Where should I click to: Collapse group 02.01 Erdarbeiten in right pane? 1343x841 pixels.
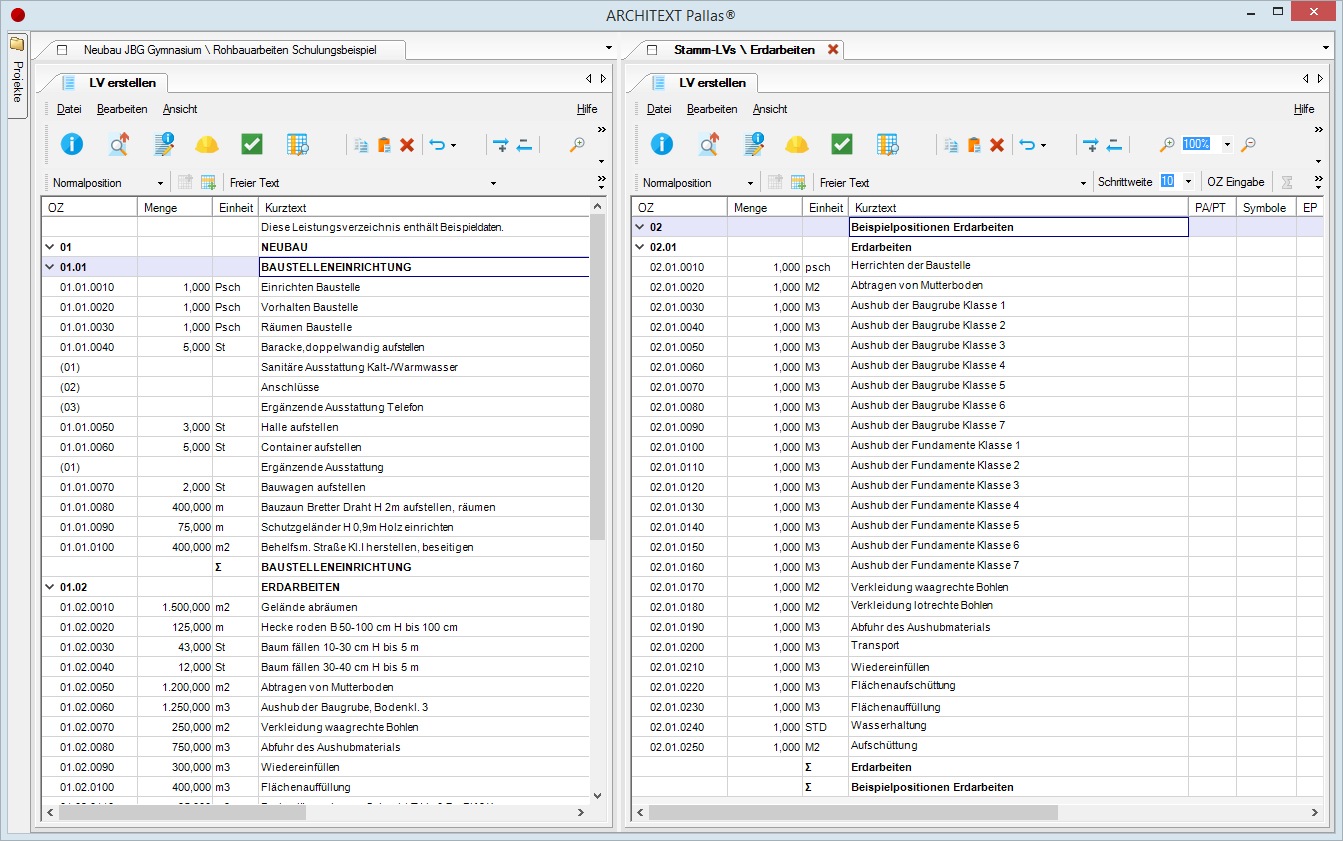[640, 247]
